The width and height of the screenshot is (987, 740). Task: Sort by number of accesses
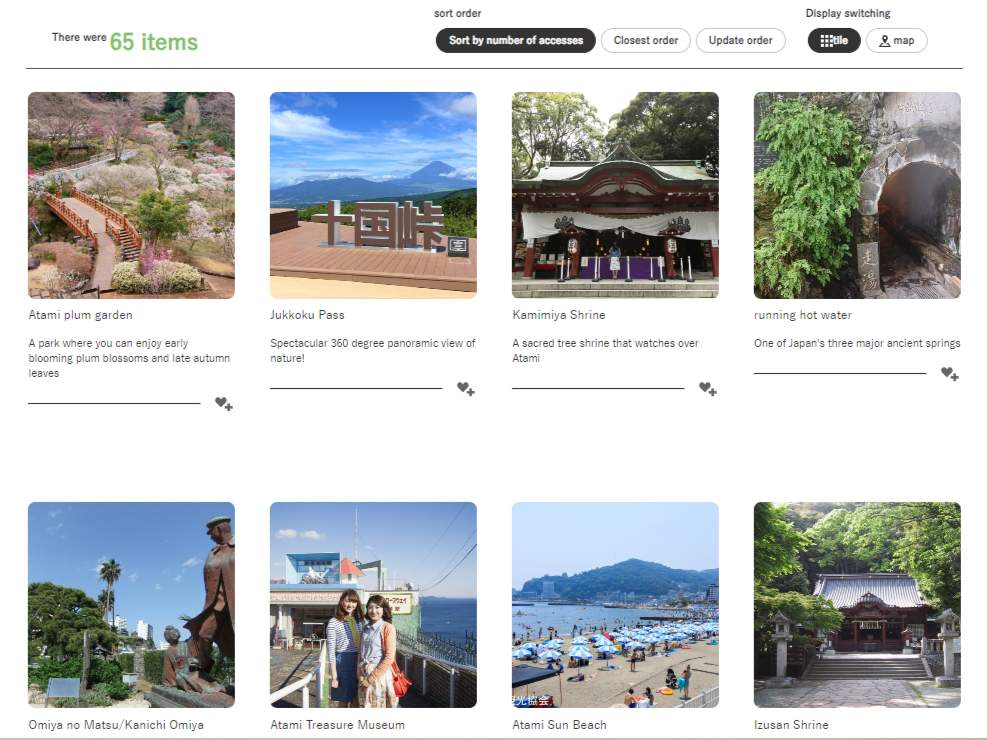coord(515,41)
